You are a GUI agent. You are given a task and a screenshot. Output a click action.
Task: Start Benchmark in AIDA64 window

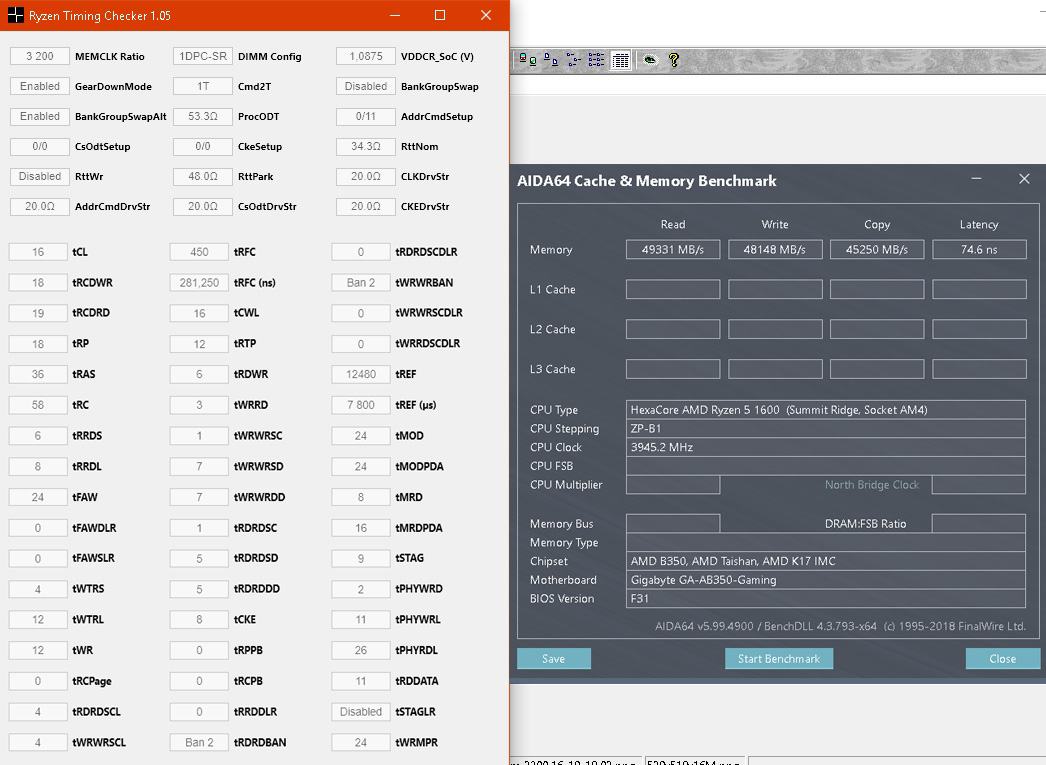778,658
